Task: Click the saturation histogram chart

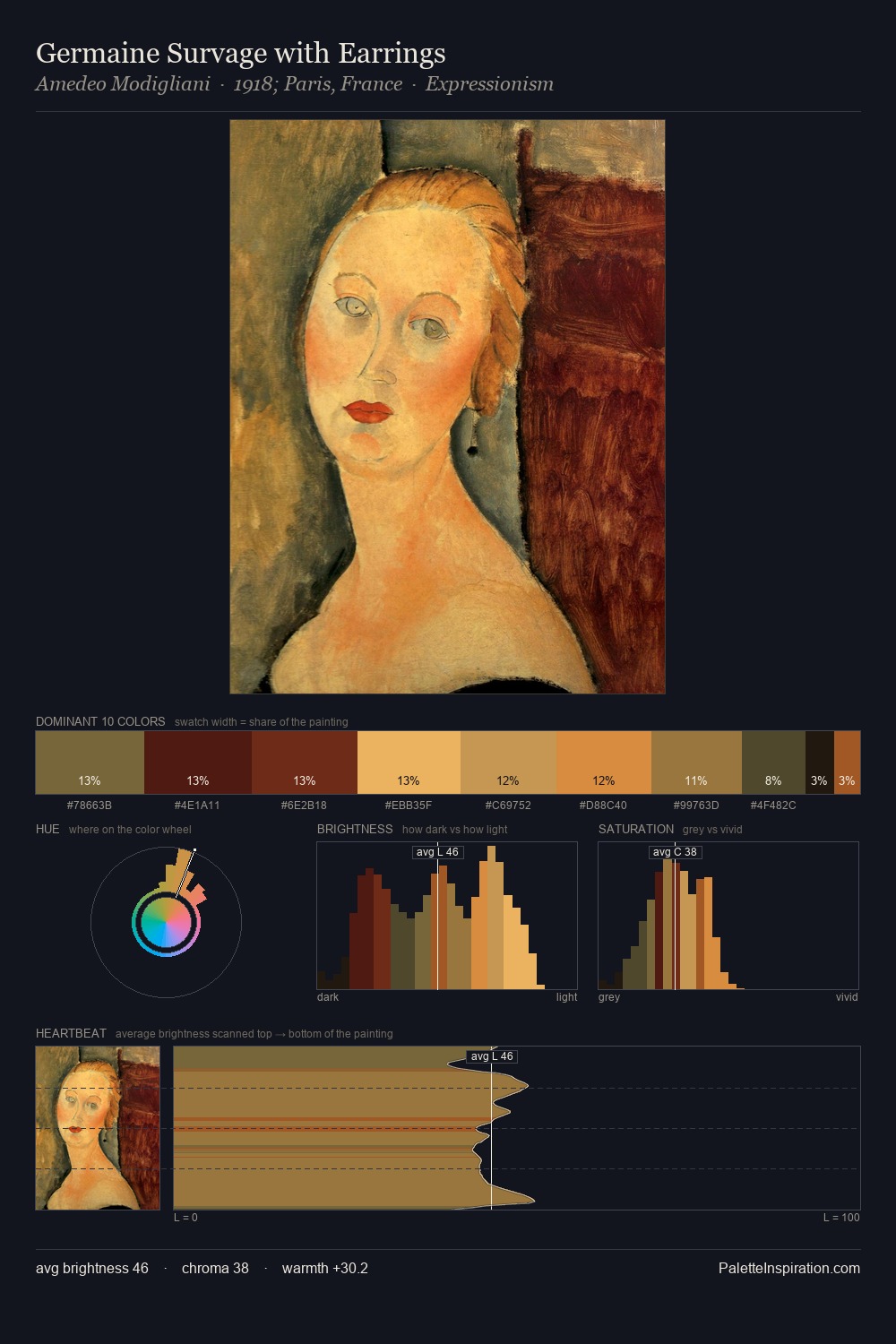Action: [x=728, y=916]
